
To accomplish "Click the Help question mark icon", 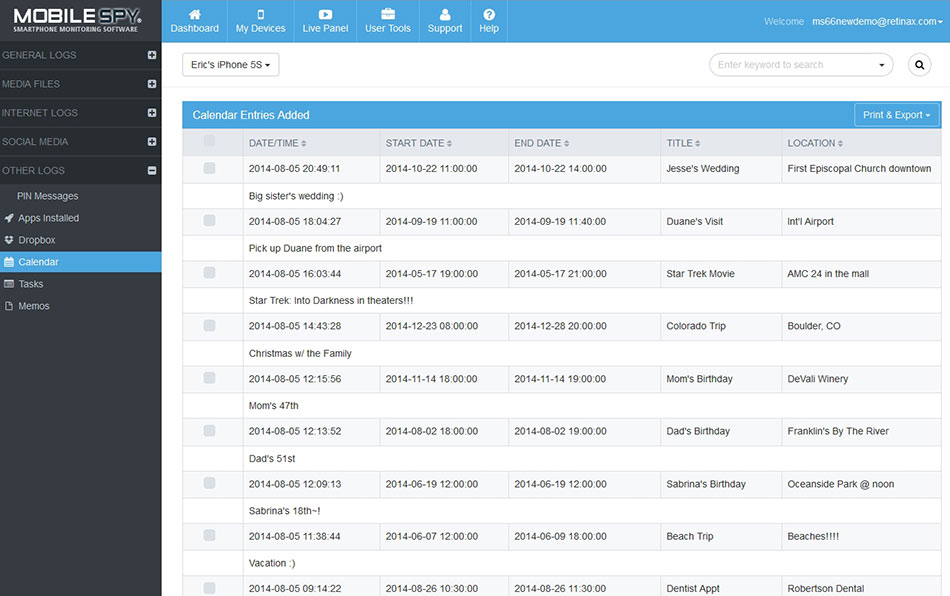I will click(x=489, y=15).
